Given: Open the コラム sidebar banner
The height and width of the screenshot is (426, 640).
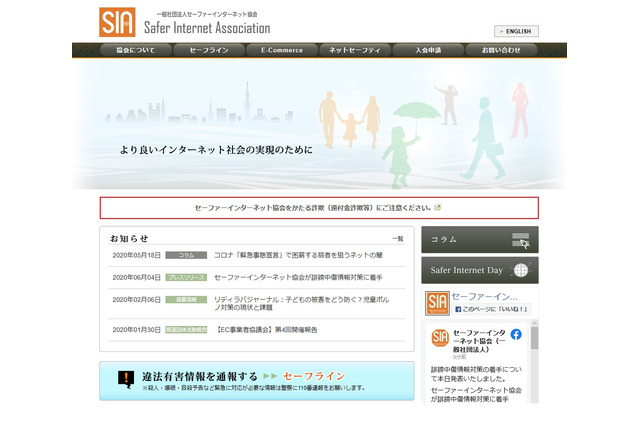Looking at the screenshot, I should 480,240.
